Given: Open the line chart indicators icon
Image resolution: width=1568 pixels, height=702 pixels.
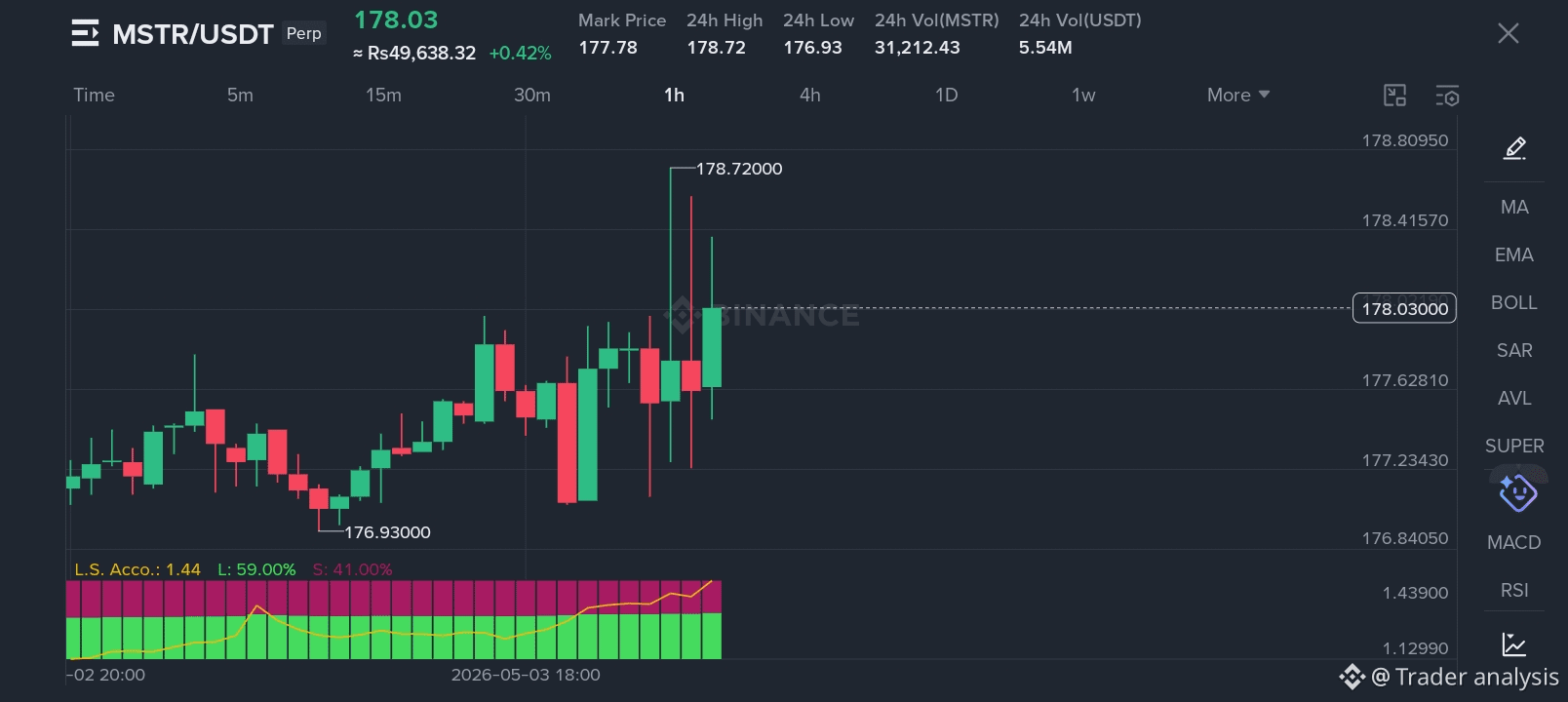Looking at the screenshot, I should (x=1514, y=644).
